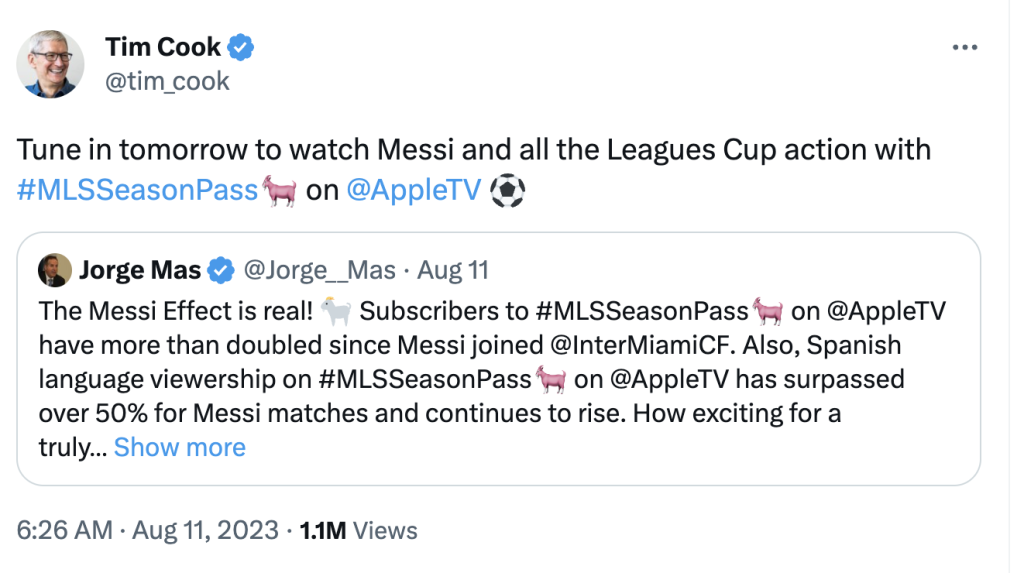Click the Jorge Mas display name
1024x573 pixels.
(x=139, y=270)
